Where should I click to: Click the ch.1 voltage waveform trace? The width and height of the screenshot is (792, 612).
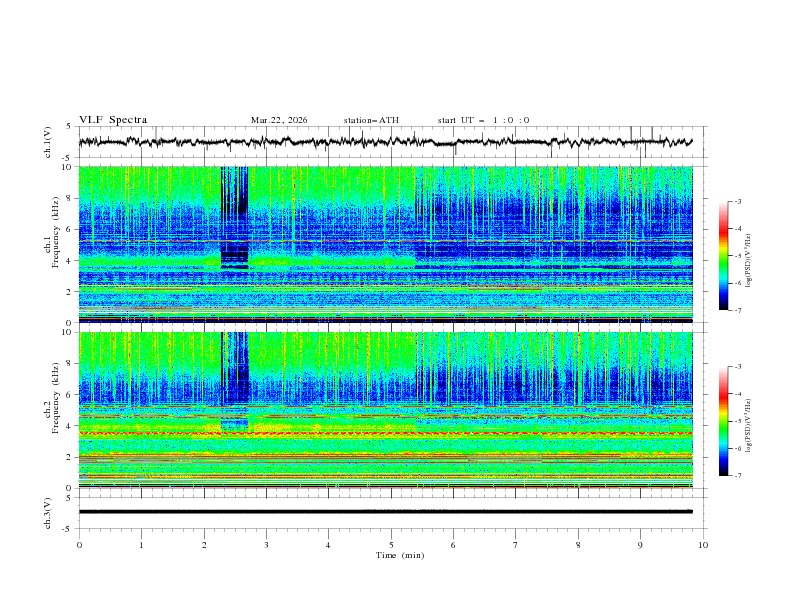click(385, 142)
